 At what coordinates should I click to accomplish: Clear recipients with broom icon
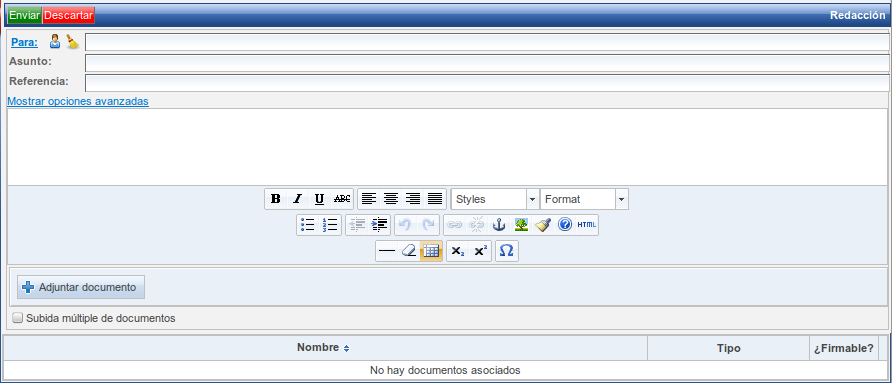(72, 42)
